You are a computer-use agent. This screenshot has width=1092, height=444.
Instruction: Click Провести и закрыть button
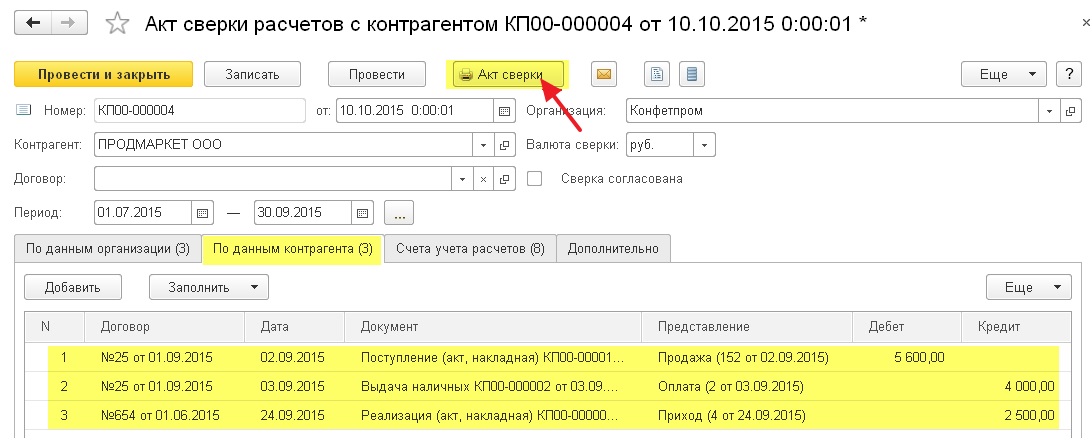click(104, 74)
